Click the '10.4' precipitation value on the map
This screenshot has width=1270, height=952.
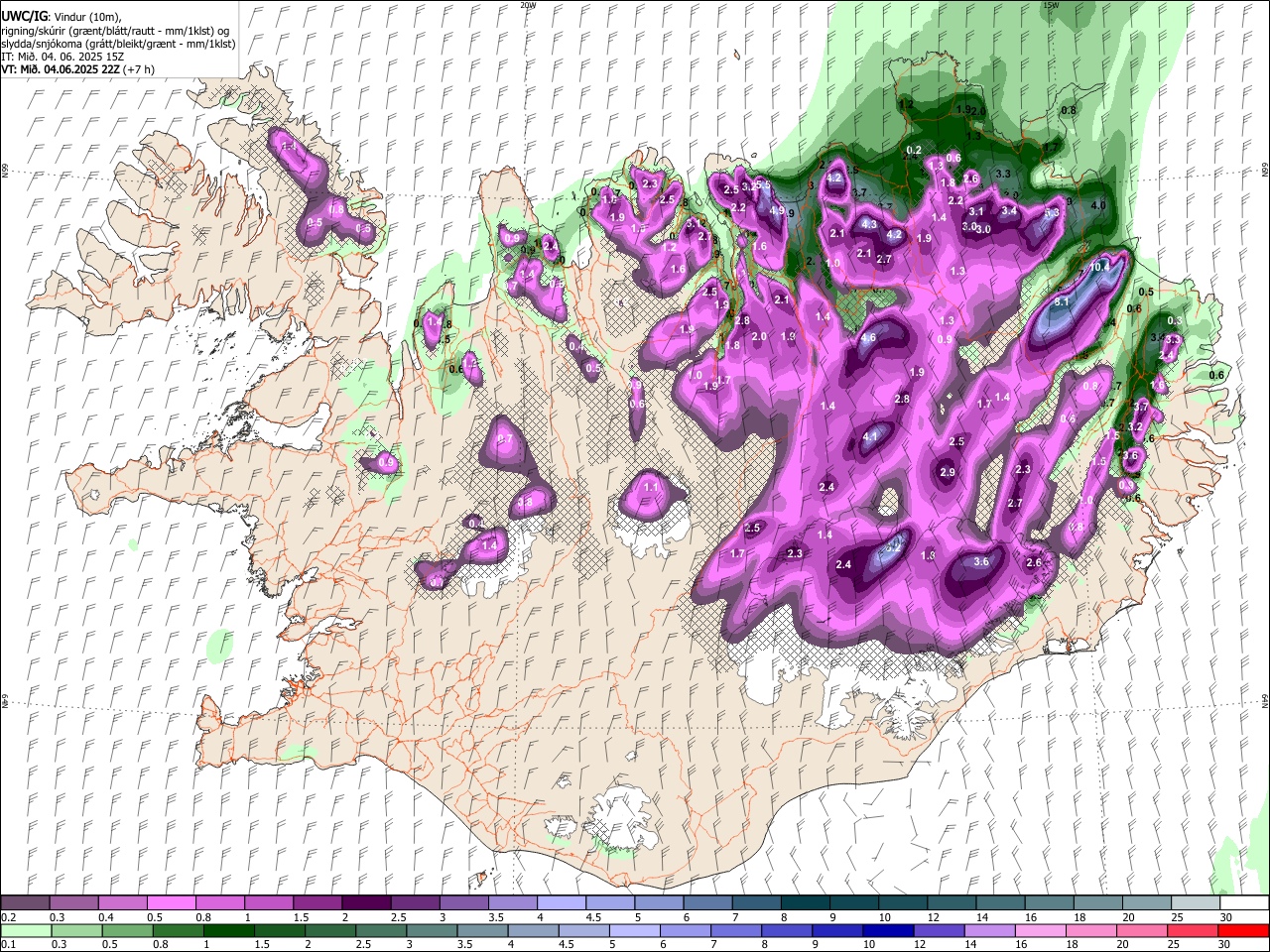pyautogui.click(x=1099, y=268)
